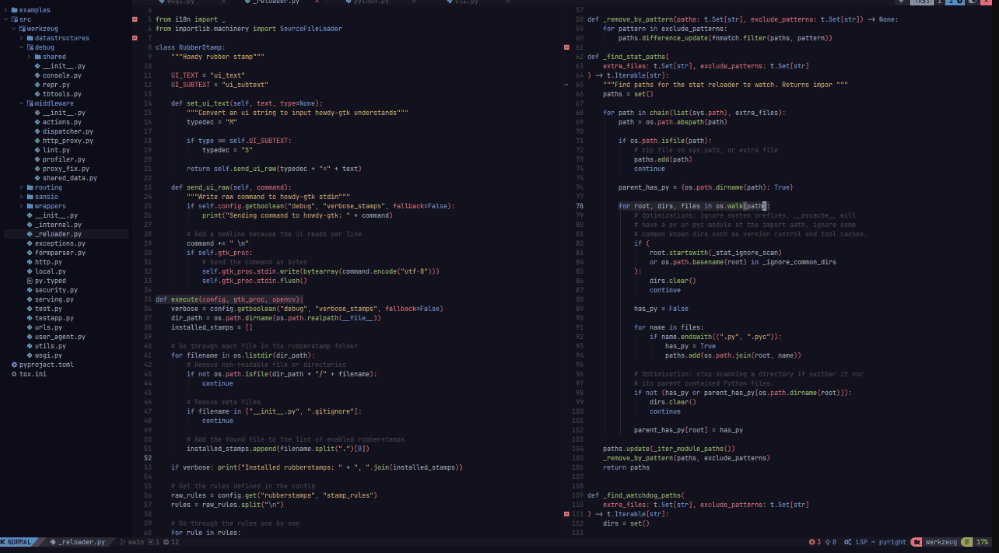The image size is (999, 553).
Task: Open tbtools.py in the file tree
Action: point(62,94)
